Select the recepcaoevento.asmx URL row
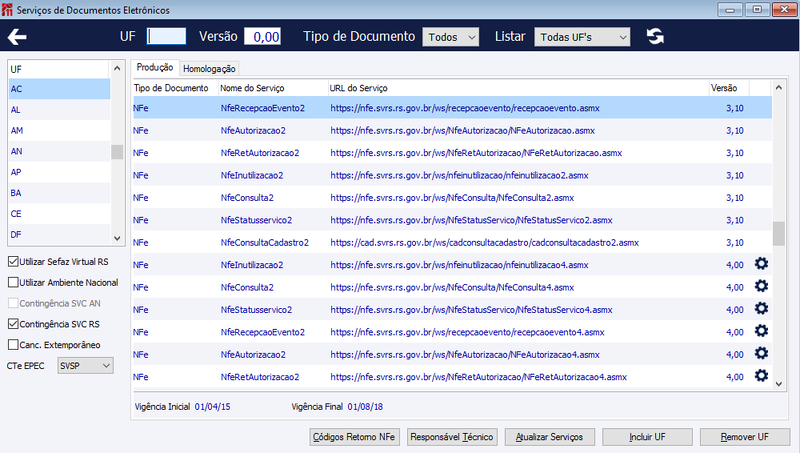Viewport: 800px width, 453px height. [453, 108]
